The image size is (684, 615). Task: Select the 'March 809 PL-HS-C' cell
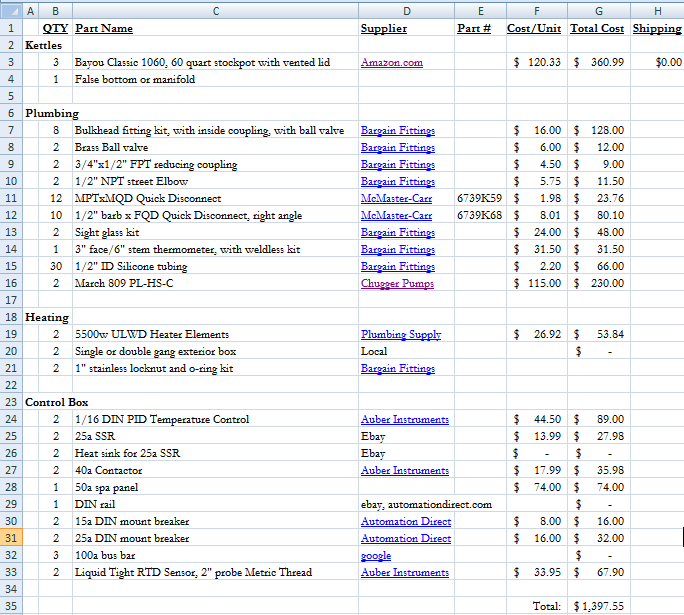coord(215,284)
